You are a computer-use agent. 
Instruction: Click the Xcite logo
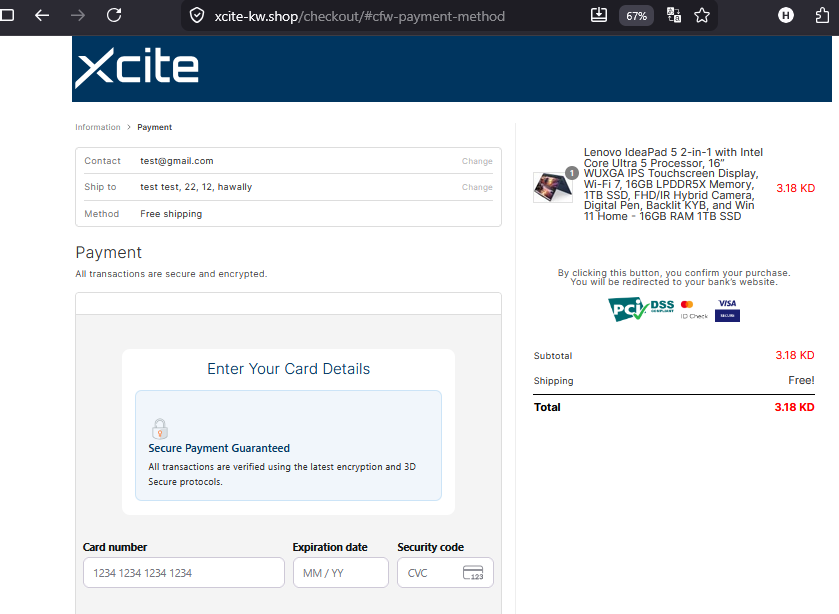pyautogui.click(x=137, y=67)
